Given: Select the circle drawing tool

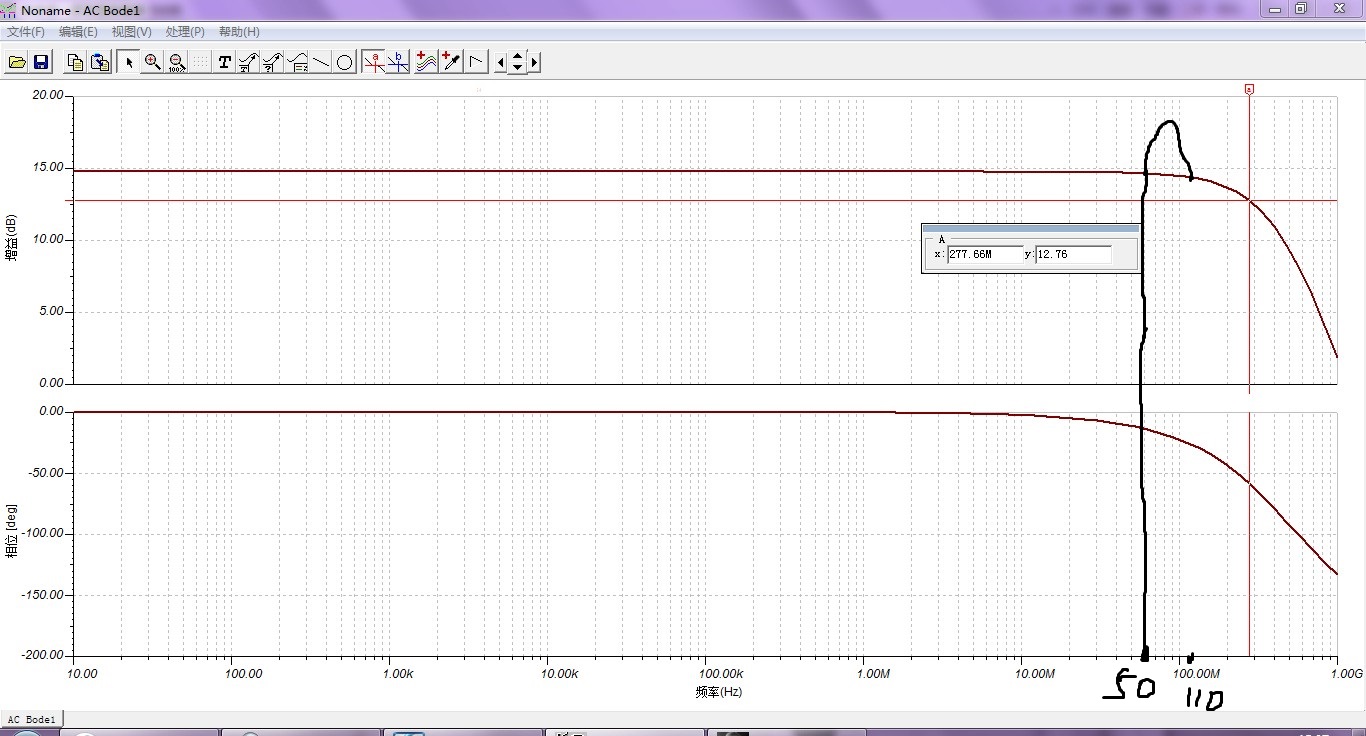Looking at the screenshot, I should click(345, 62).
